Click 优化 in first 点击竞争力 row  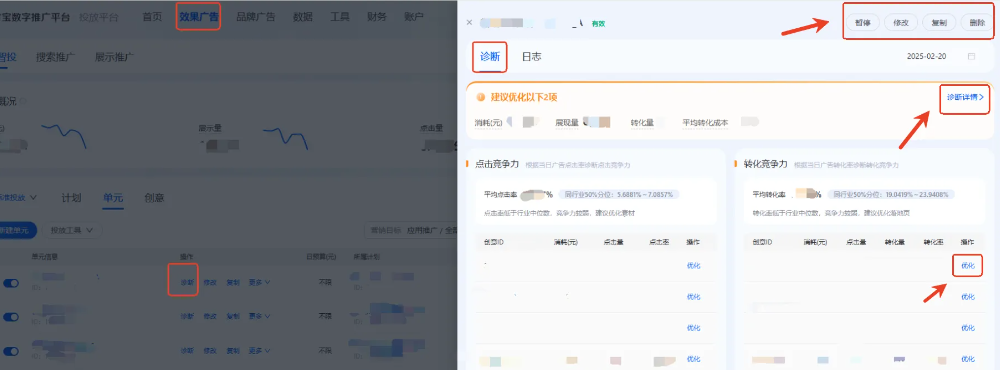pos(693,265)
